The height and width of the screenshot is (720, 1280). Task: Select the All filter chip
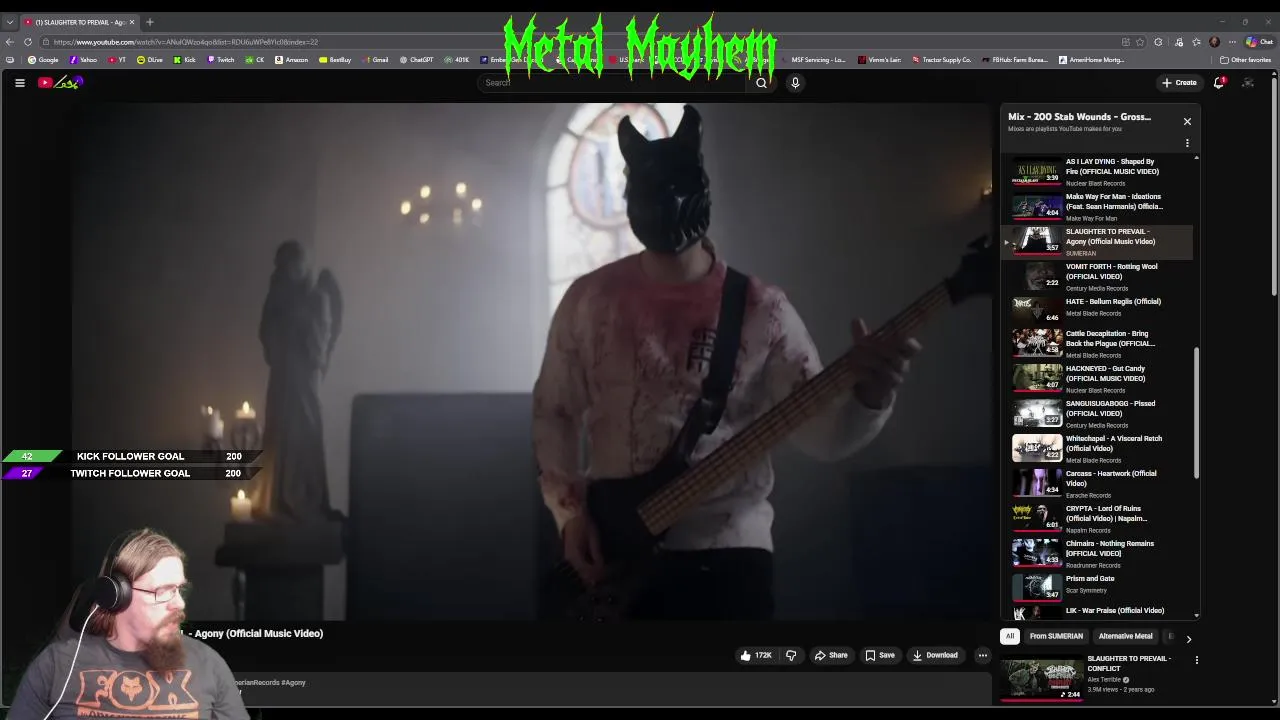point(1010,636)
